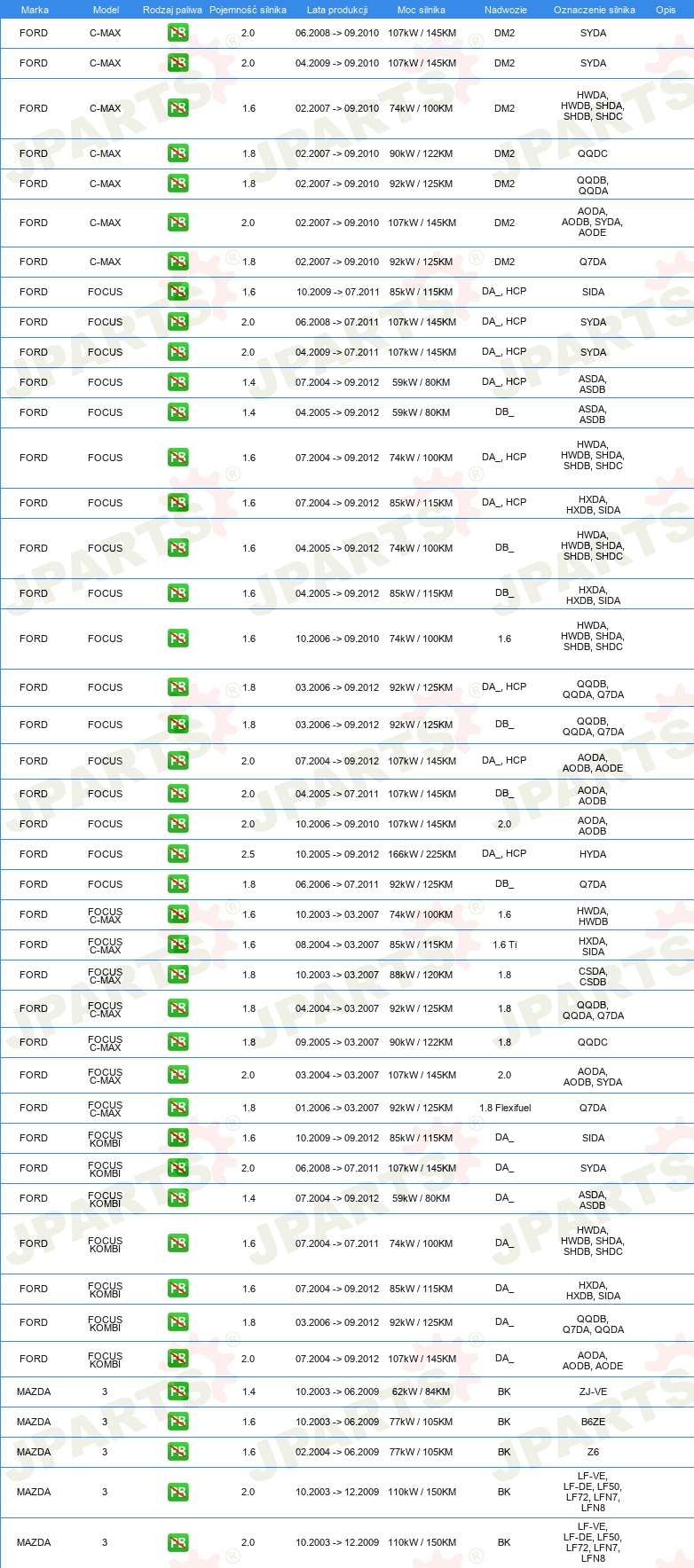
Task: Click petrol icon in FOCUS 2.5 HYDA row
Action: [178, 854]
